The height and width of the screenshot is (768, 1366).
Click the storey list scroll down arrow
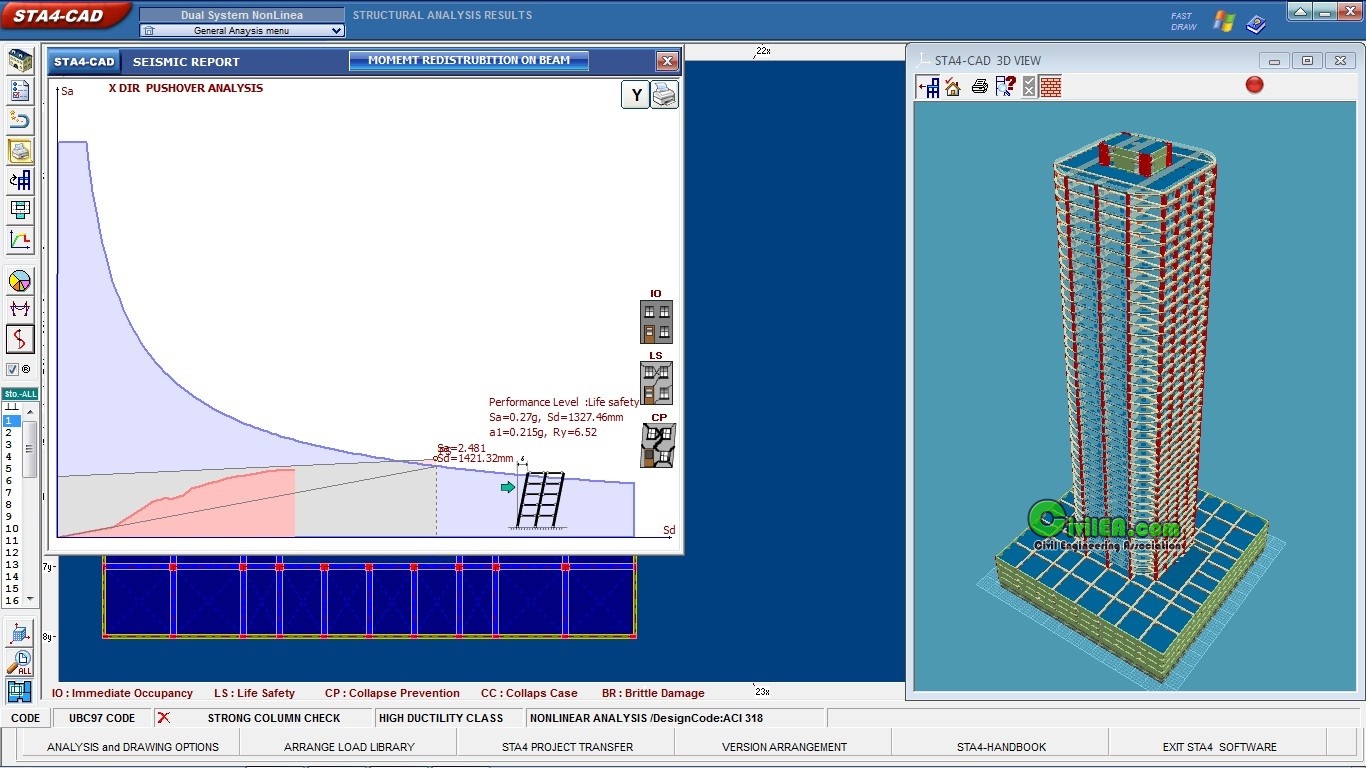[x=30, y=599]
